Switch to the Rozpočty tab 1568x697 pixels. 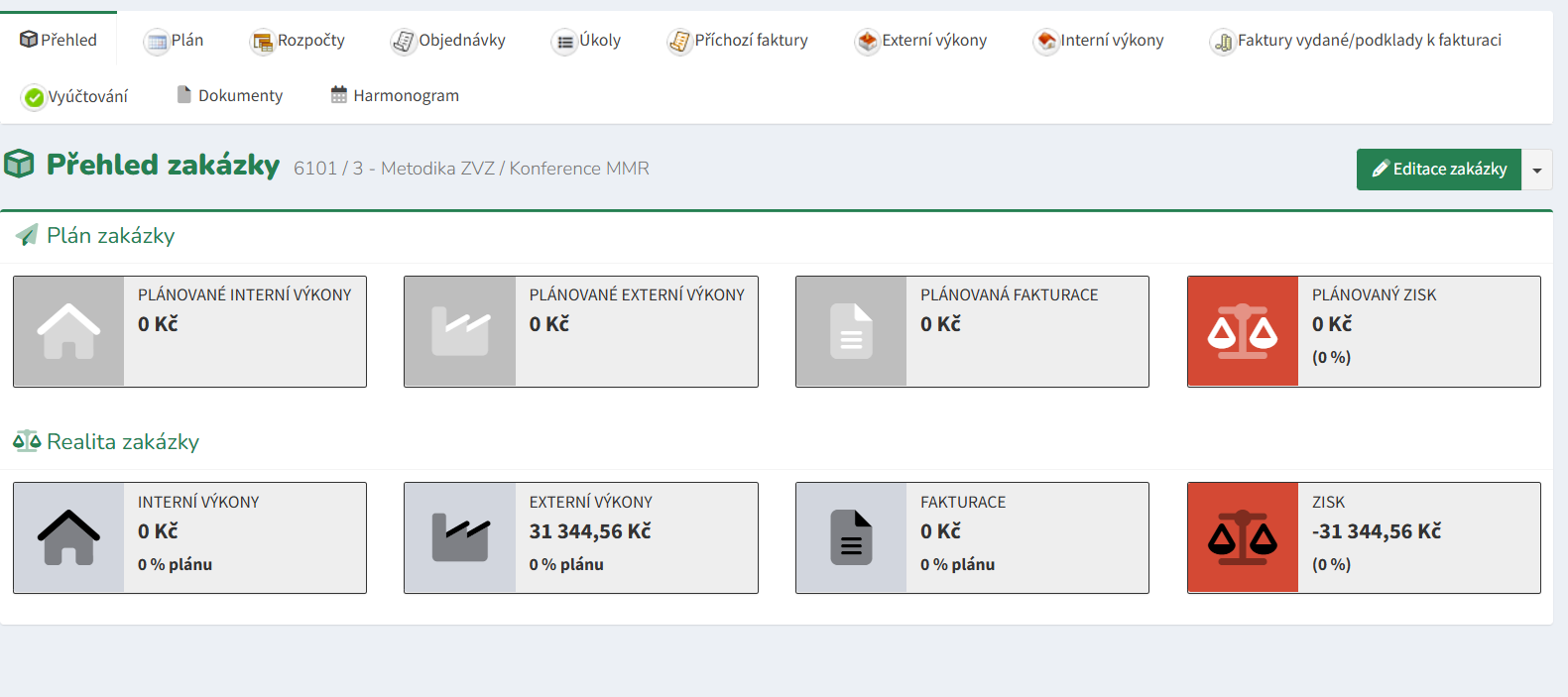tap(299, 41)
